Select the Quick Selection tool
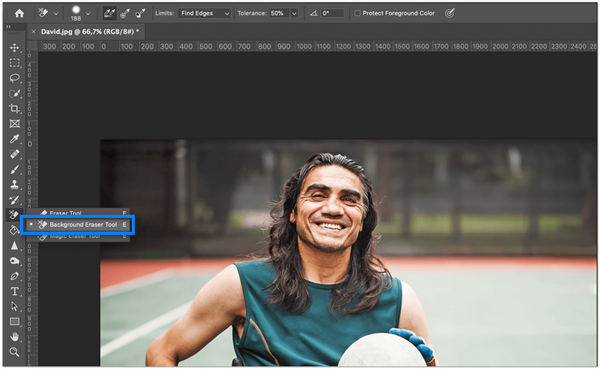 point(15,93)
